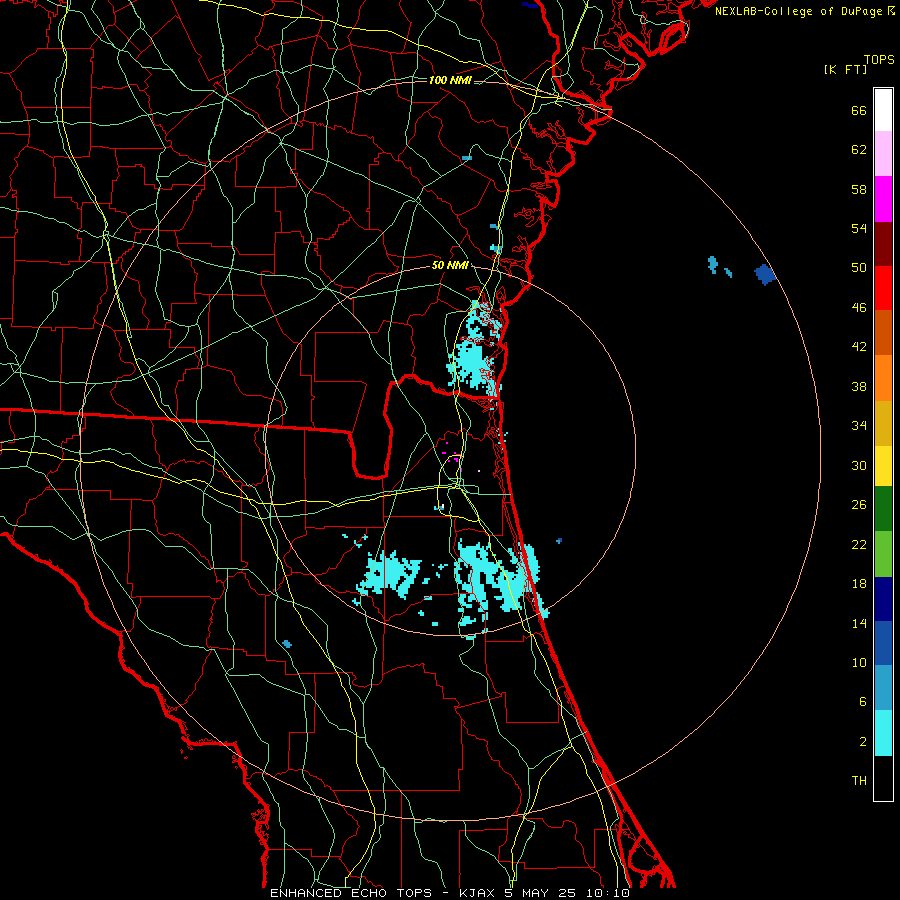Click the 54 legend value
The width and height of the screenshot is (900, 900).
(859, 228)
